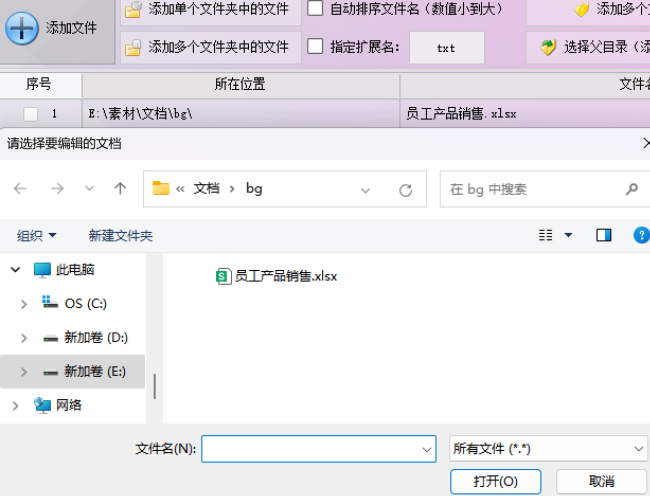Click the green spreadsheet icon of xlsx file
650x496 pixels.
click(x=223, y=276)
